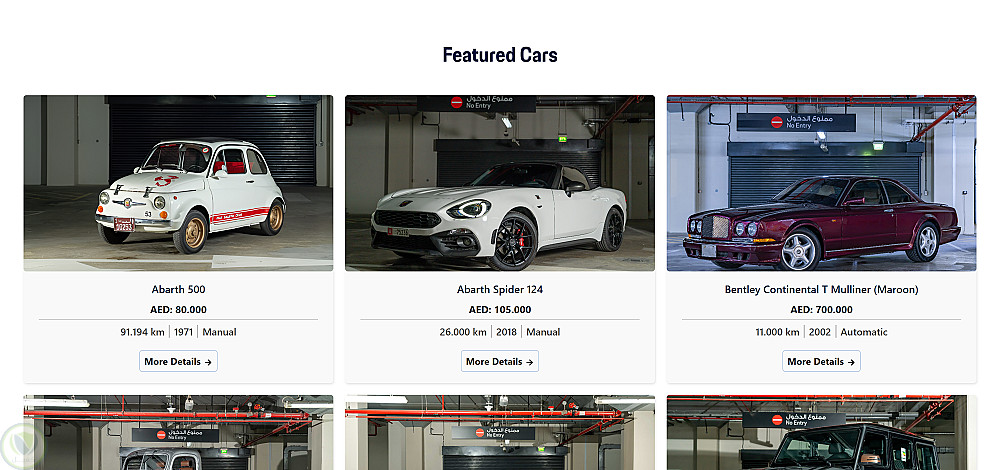Click the Abarth Spider 124 car photo
1000x470 pixels.
(499, 183)
